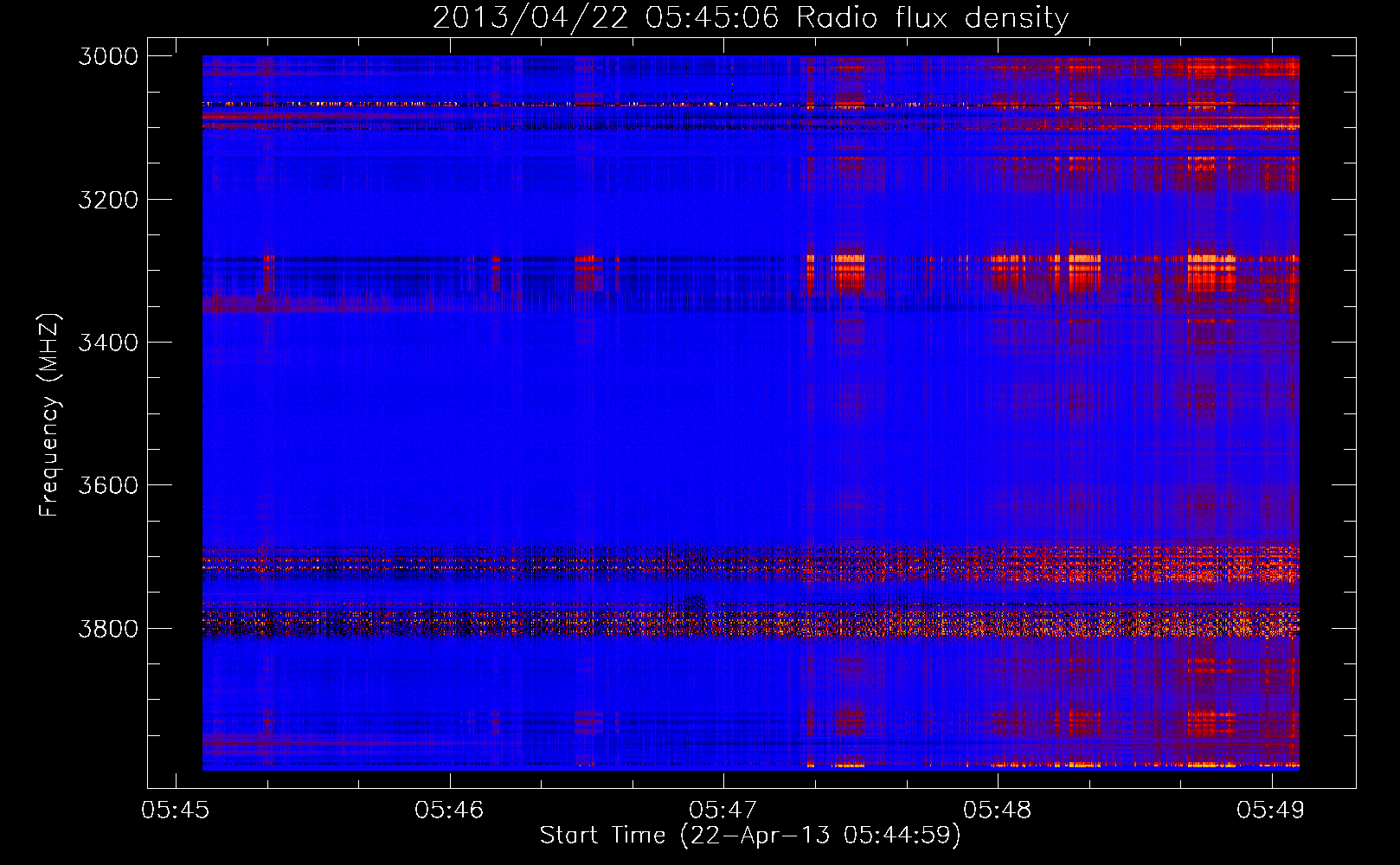Select the 3600 frequency tick label
This screenshot has height=865, width=1400.
(108, 485)
